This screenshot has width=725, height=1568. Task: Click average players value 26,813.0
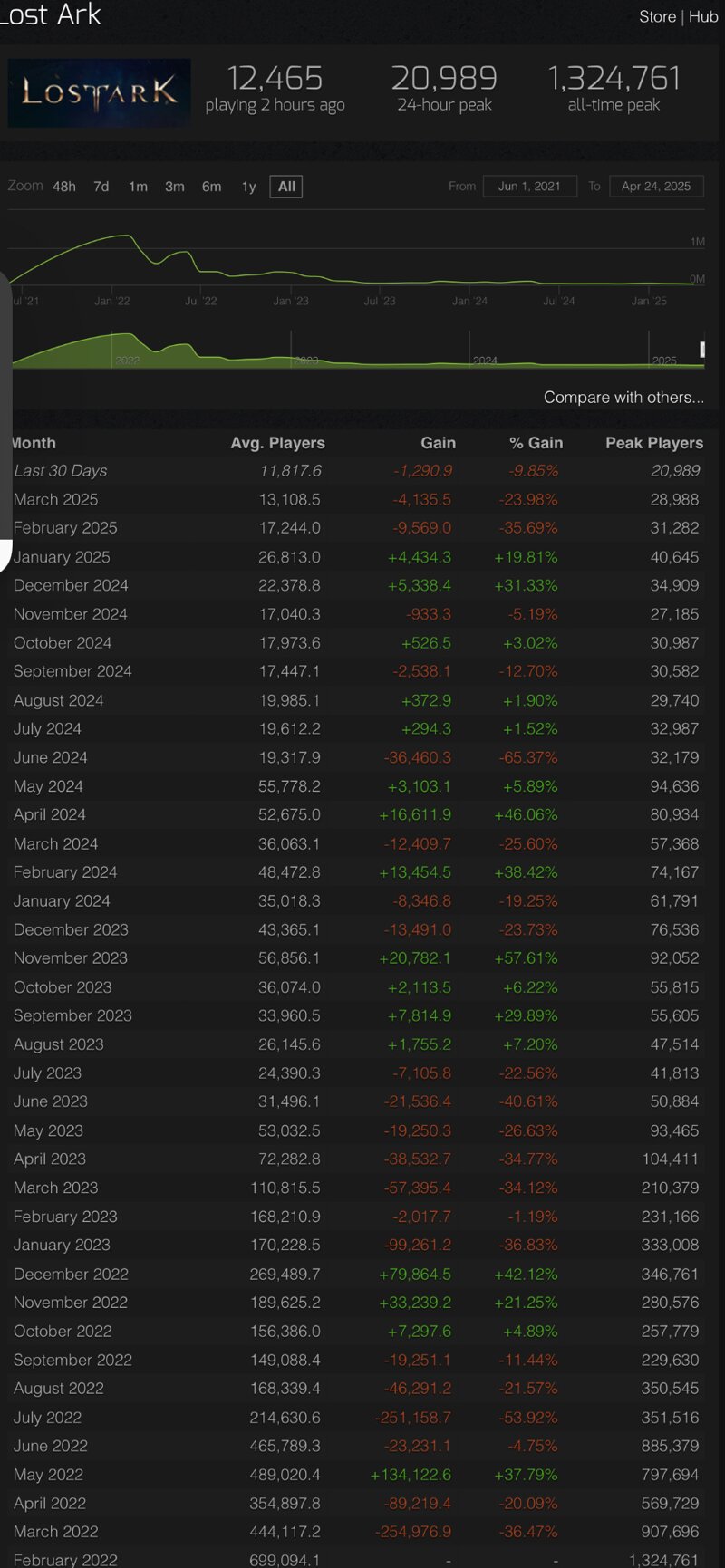point(289,557)
